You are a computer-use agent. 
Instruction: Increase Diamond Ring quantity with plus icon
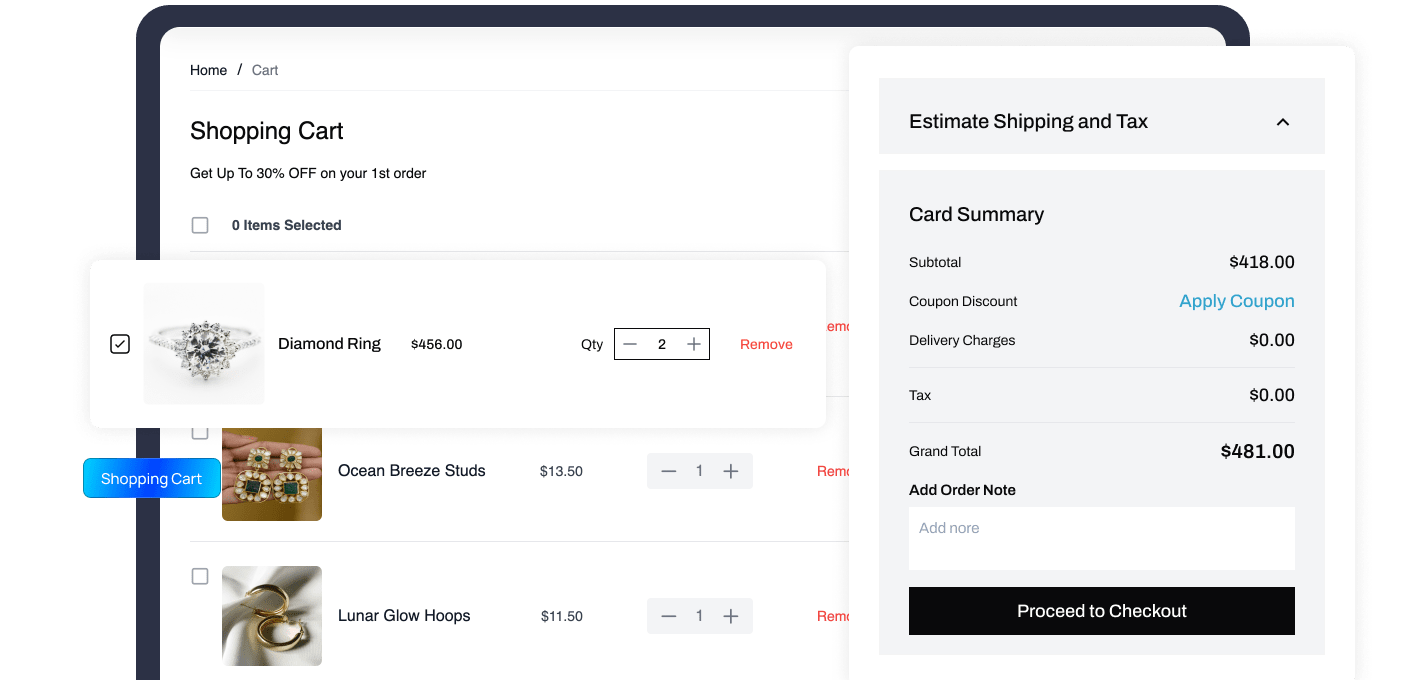(694, 344)
